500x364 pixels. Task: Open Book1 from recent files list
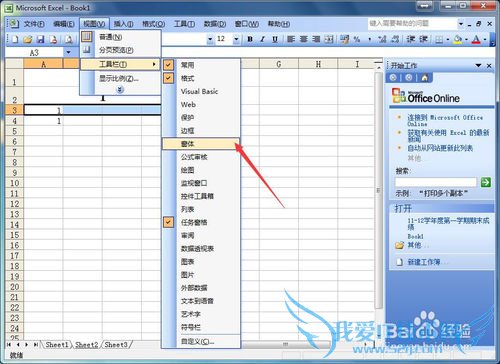[x=415, y=236]
